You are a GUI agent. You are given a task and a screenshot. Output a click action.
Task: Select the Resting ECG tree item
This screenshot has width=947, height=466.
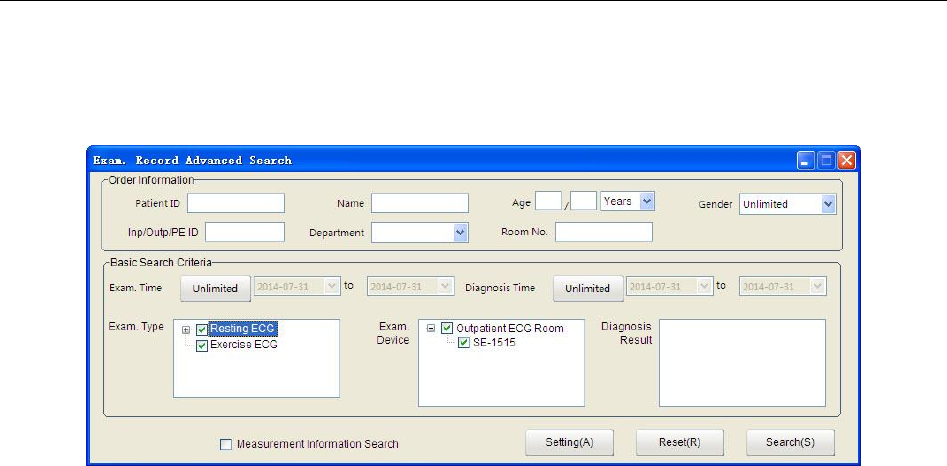pyautogui.click(x=243, y=329)
